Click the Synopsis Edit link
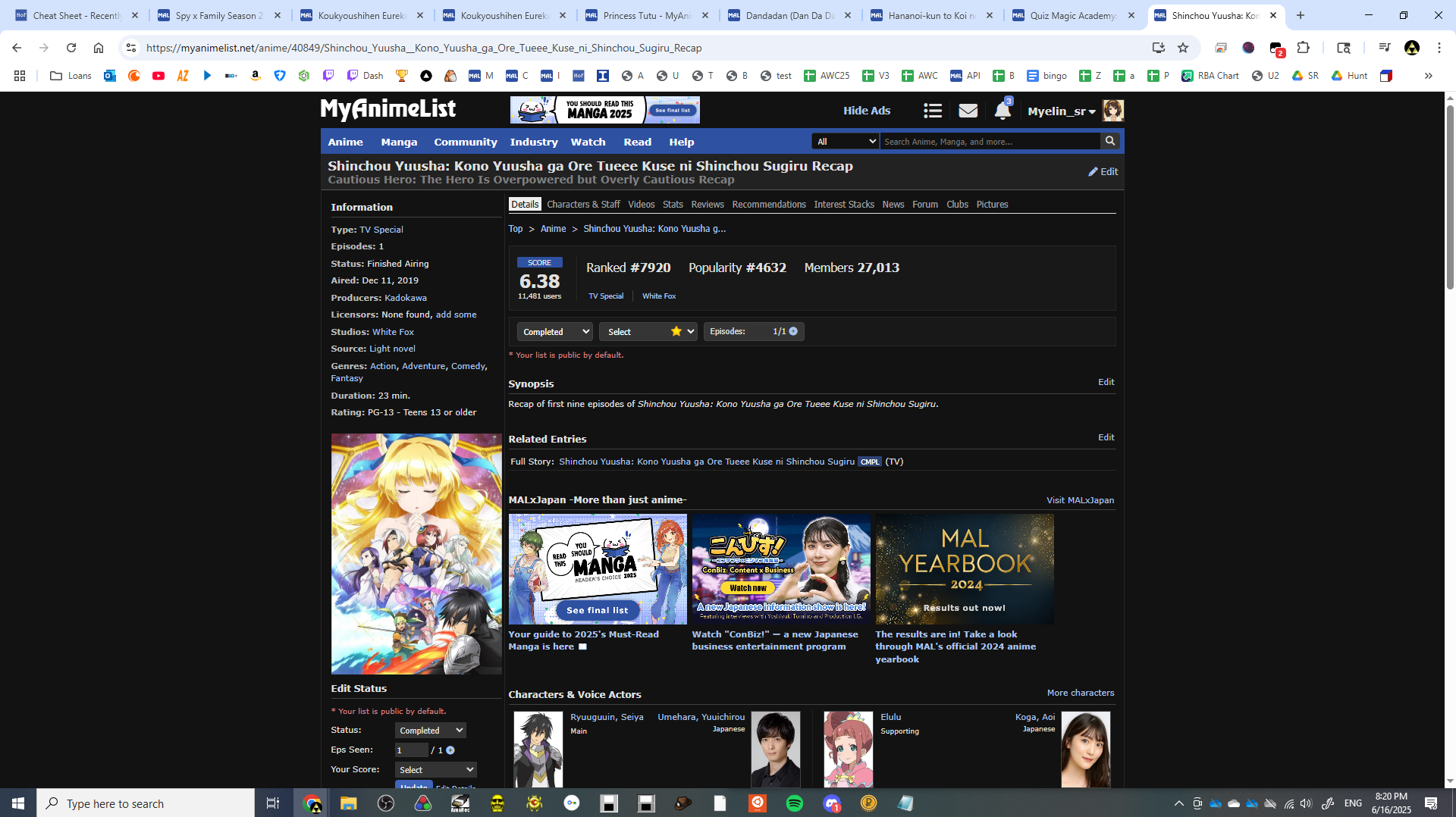The width and height of the screenshot is (1456, 817). (1106, 382)
